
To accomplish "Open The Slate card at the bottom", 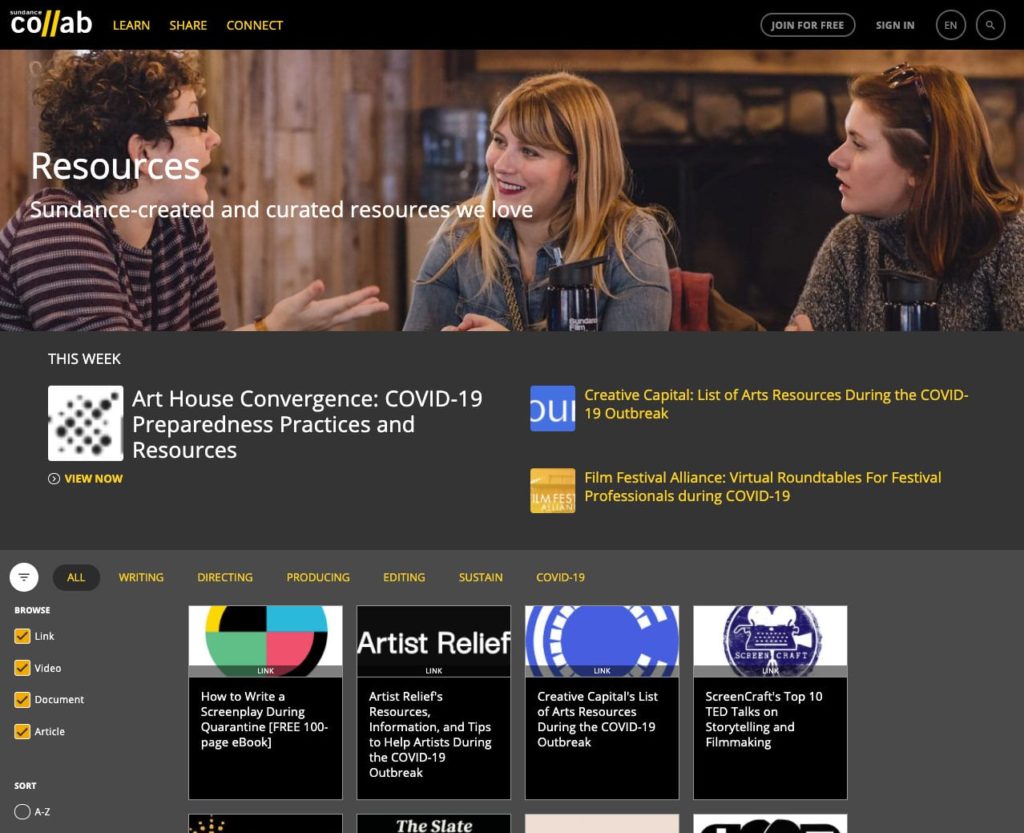I will (434, 824).
